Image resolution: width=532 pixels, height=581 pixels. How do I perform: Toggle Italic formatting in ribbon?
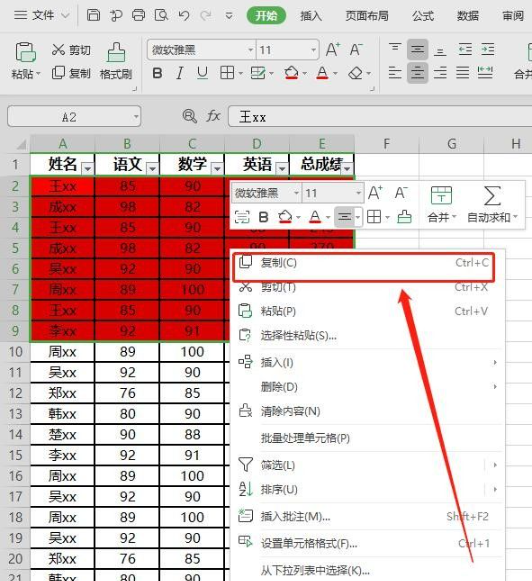click(180, 73)
